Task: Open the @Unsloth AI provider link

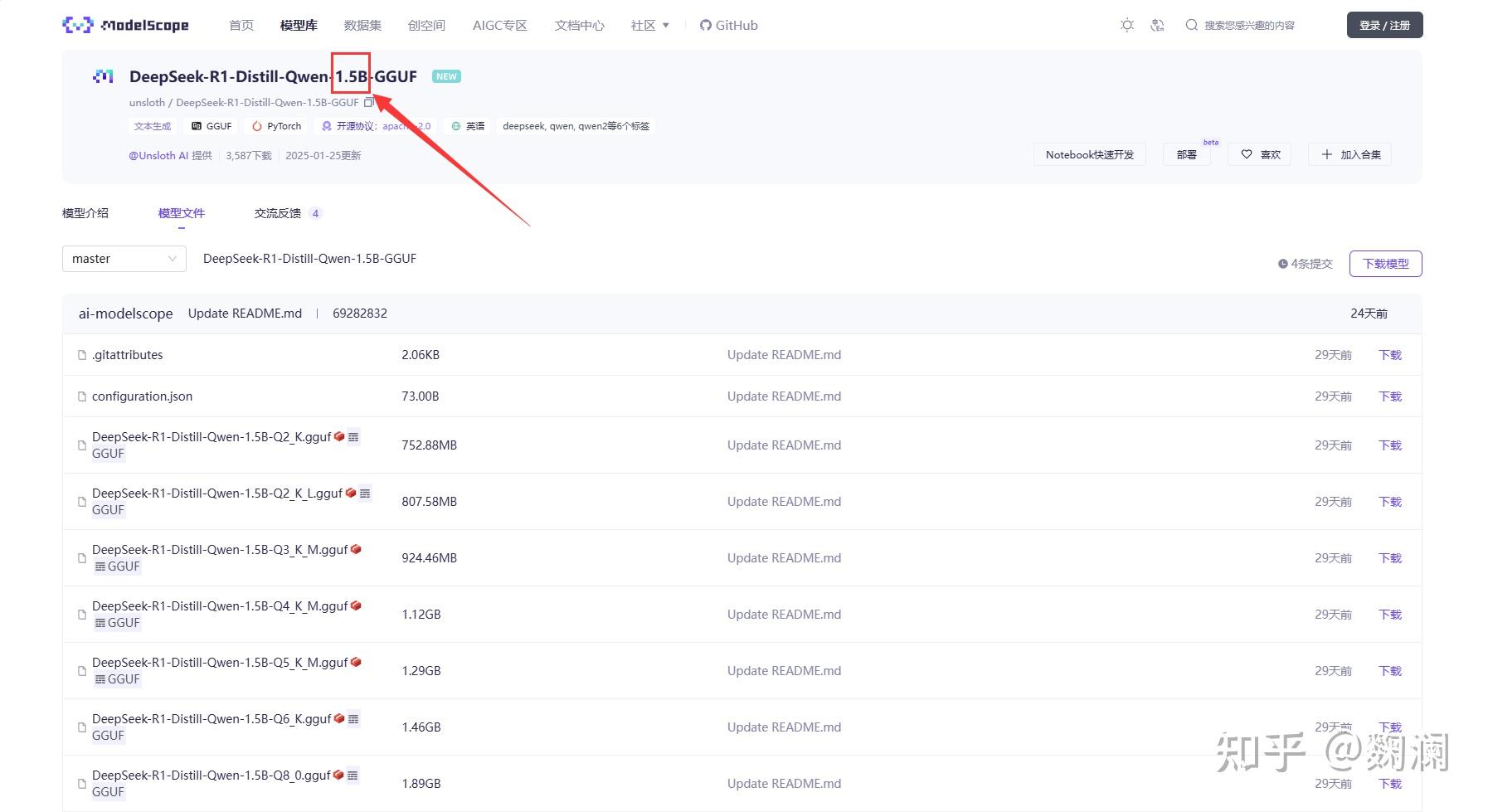Action: coord(158,155)
